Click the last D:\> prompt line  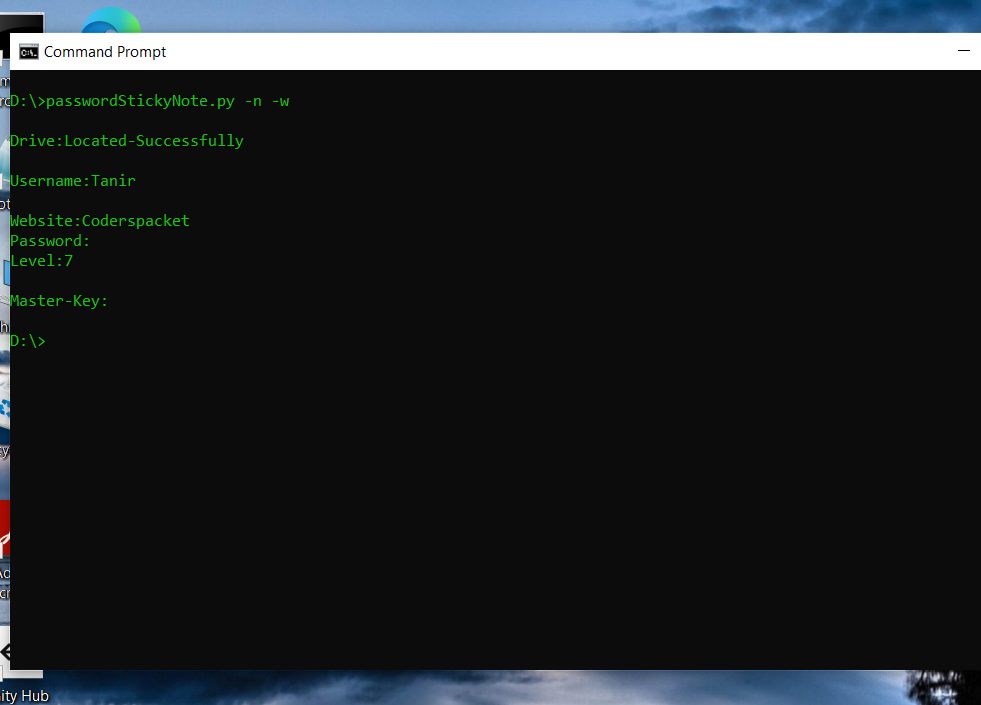pyautogui.click(x=28, y=341)
